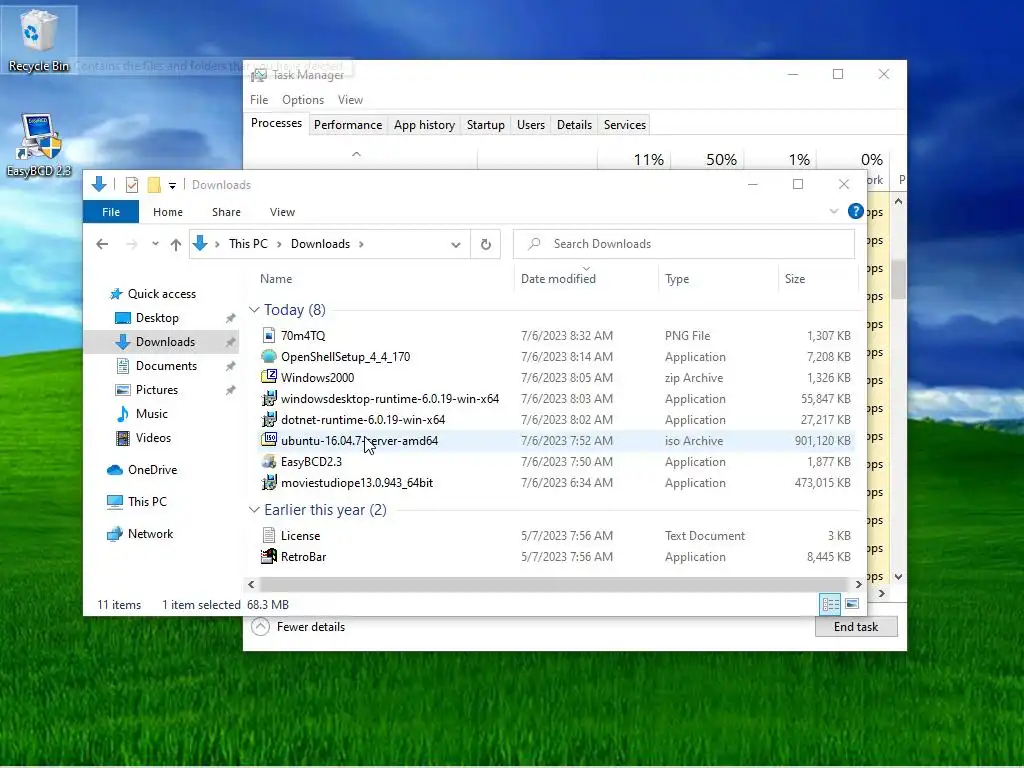Open the Customize Quick Access Toolbar dropdown

[172, 185]
